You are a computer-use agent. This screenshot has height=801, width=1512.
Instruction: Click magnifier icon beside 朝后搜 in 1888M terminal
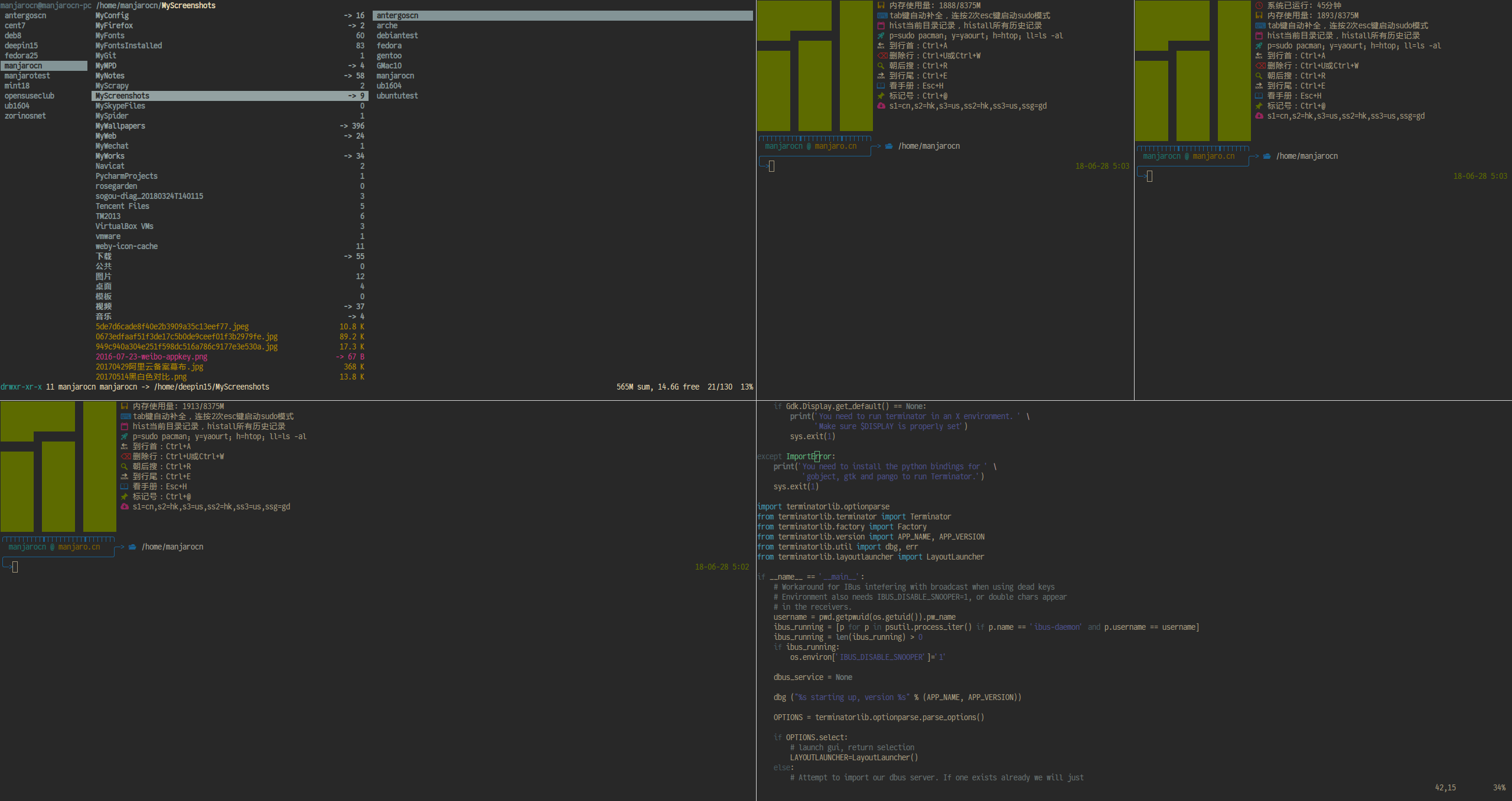point(881,66)
